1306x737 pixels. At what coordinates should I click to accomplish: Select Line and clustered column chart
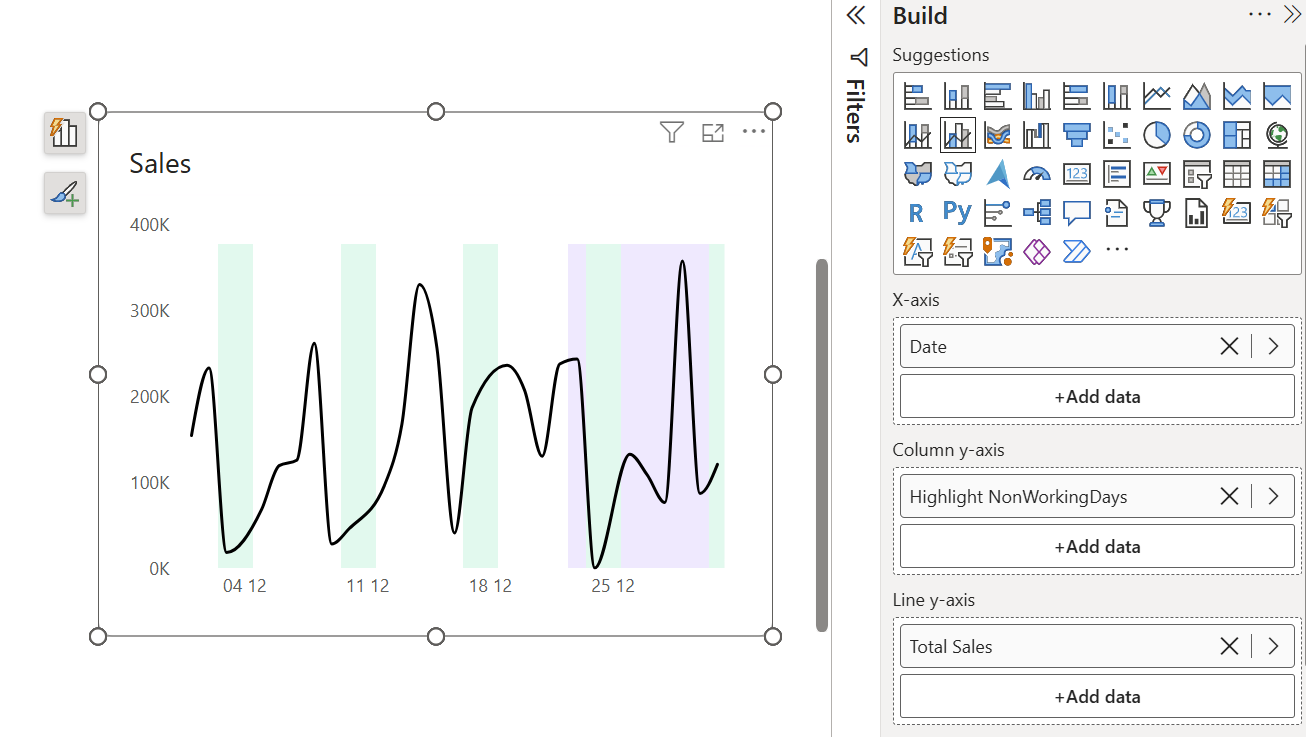(x=957, y=135)
